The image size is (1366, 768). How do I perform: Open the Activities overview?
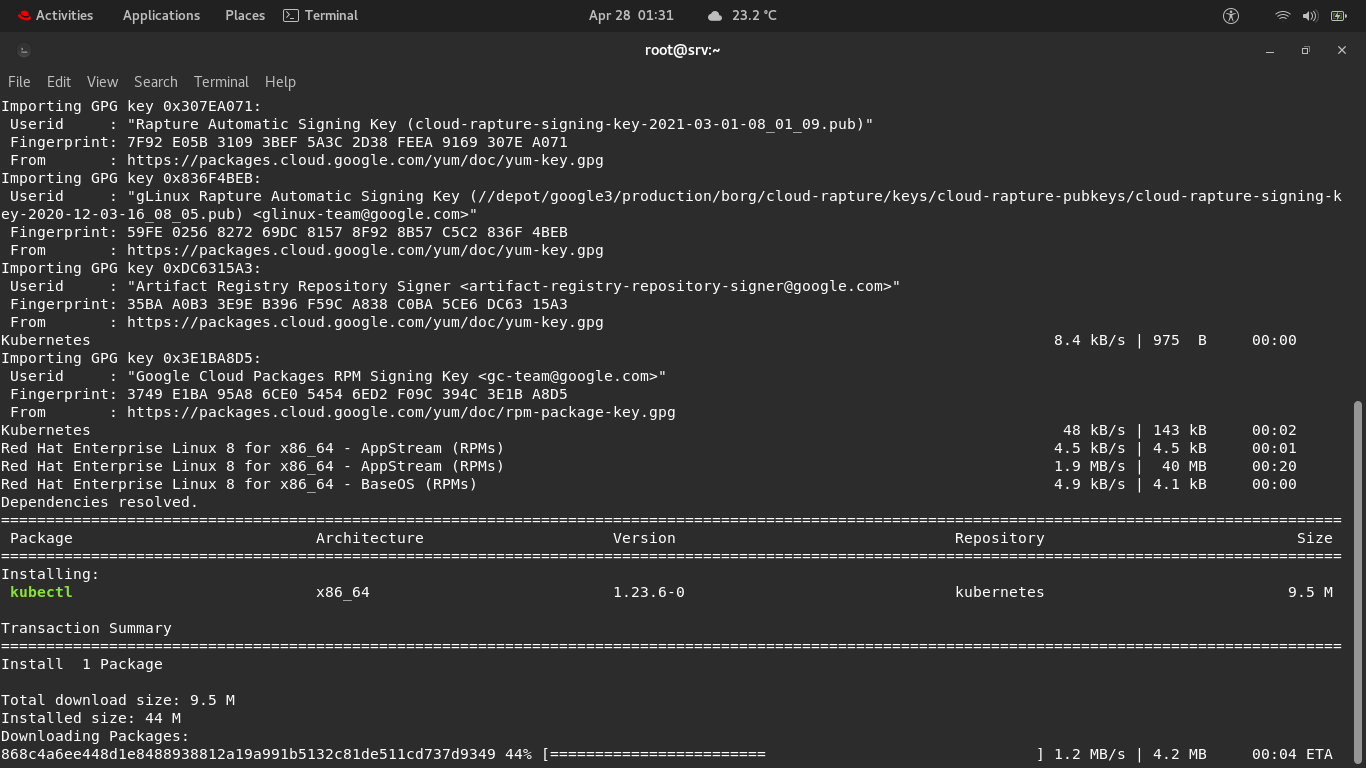(55, 15)
